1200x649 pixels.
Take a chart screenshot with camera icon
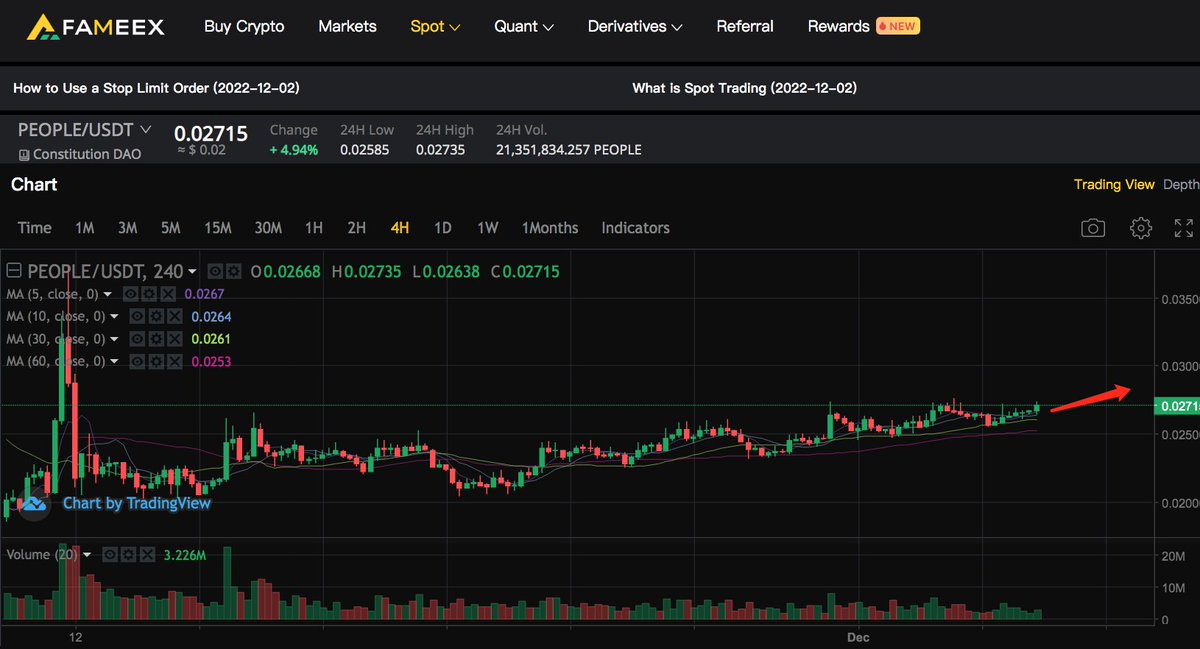pyautogui.click(x=1093, y=228)
